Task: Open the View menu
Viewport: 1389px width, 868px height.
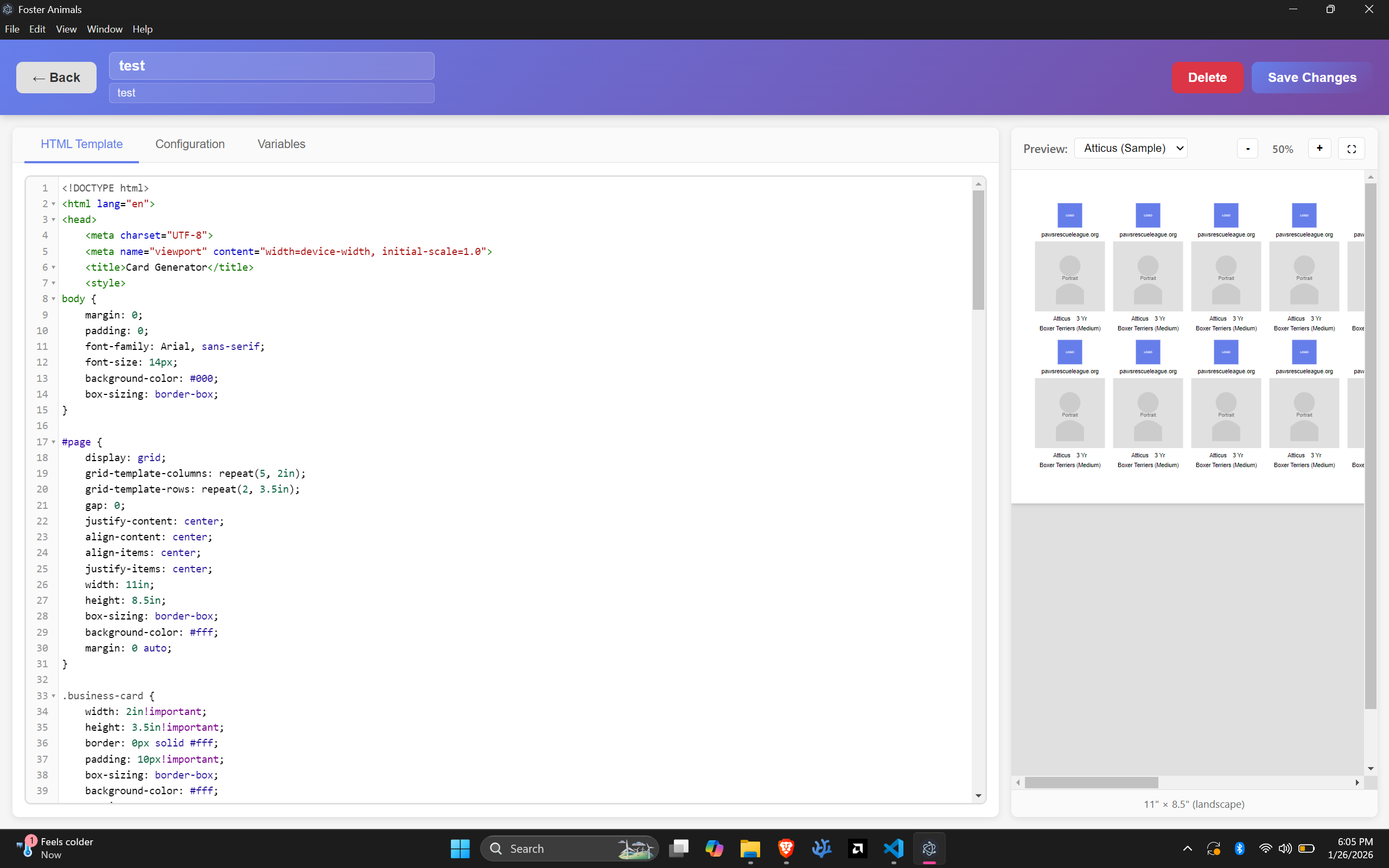Action: pyautogui.click(x=66, y=29)
